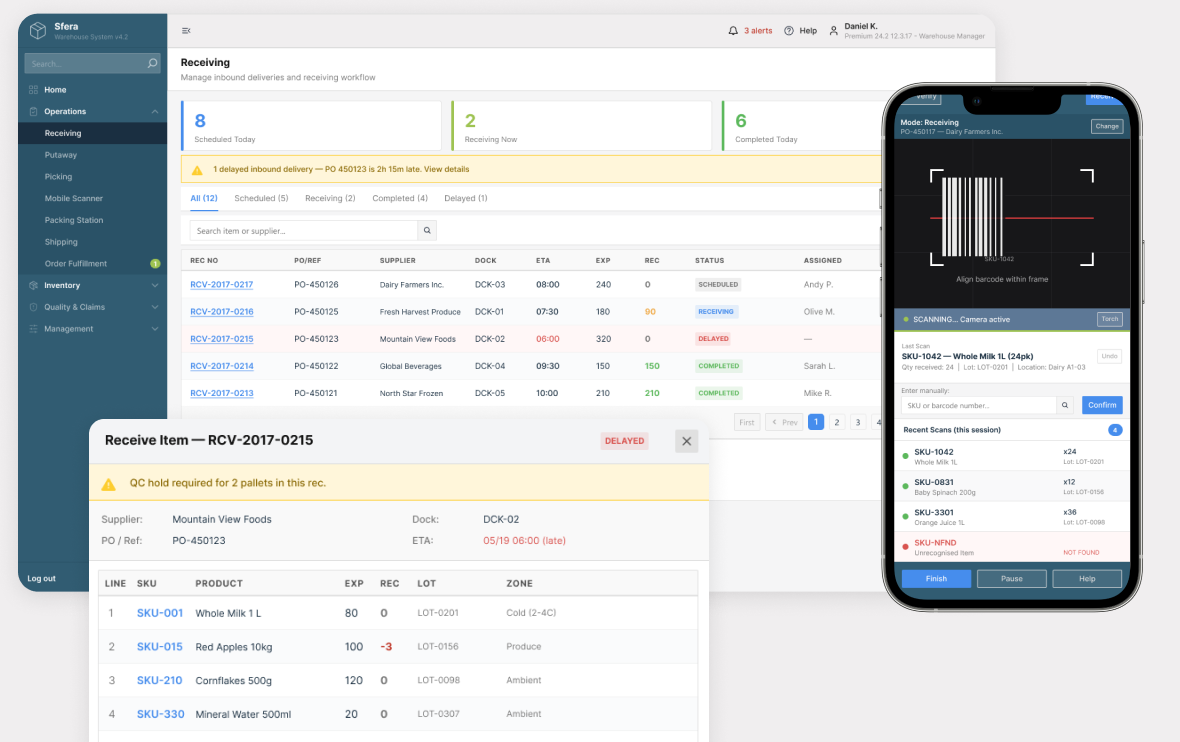Open the RCV-2017-0216 receiving link
The image size is (1180, 742).
click(x=221, y=312)
